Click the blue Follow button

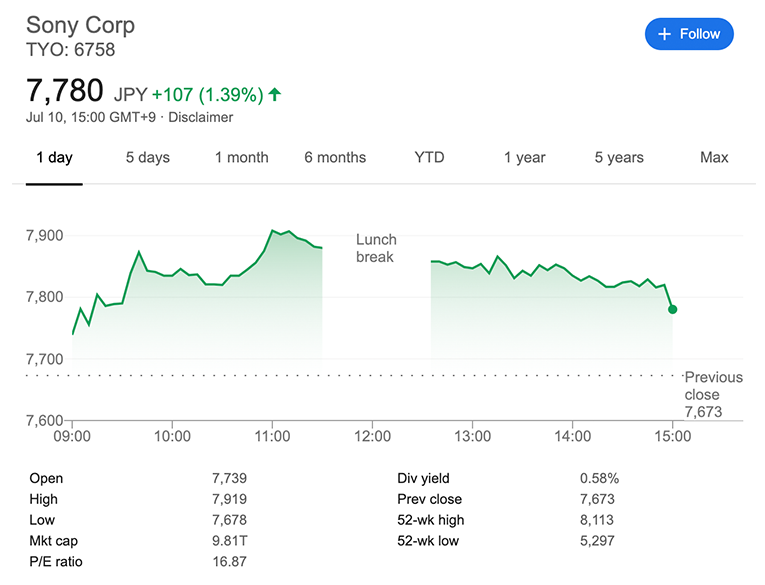(689, 34)
